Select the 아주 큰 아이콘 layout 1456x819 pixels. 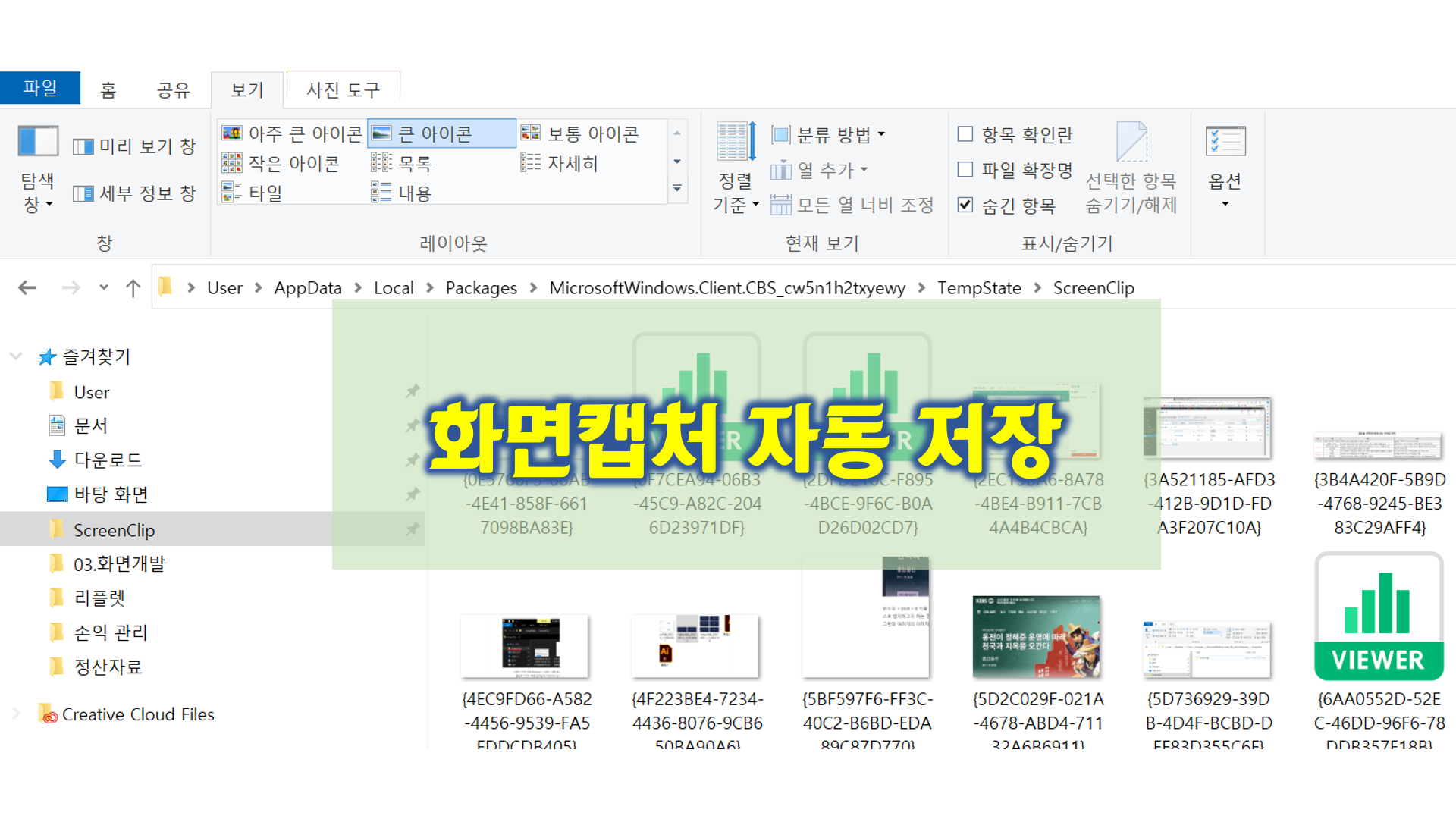pos(293,133)
